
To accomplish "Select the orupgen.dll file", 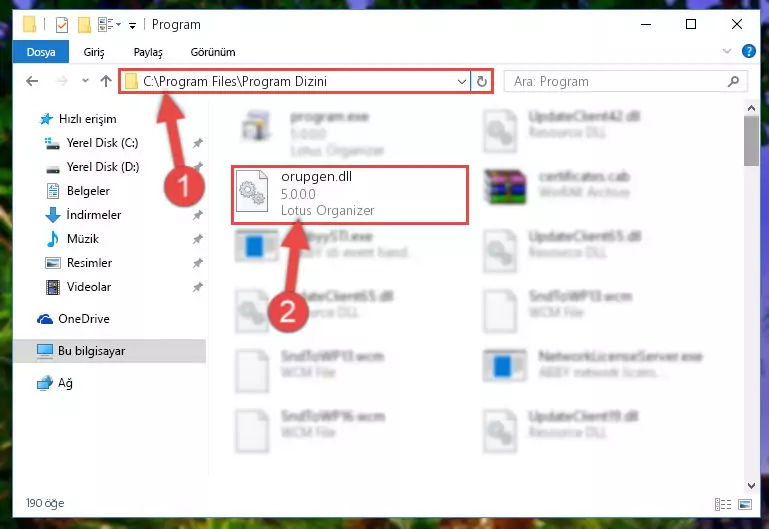I will pyautogui.click(x=350, y=195).
